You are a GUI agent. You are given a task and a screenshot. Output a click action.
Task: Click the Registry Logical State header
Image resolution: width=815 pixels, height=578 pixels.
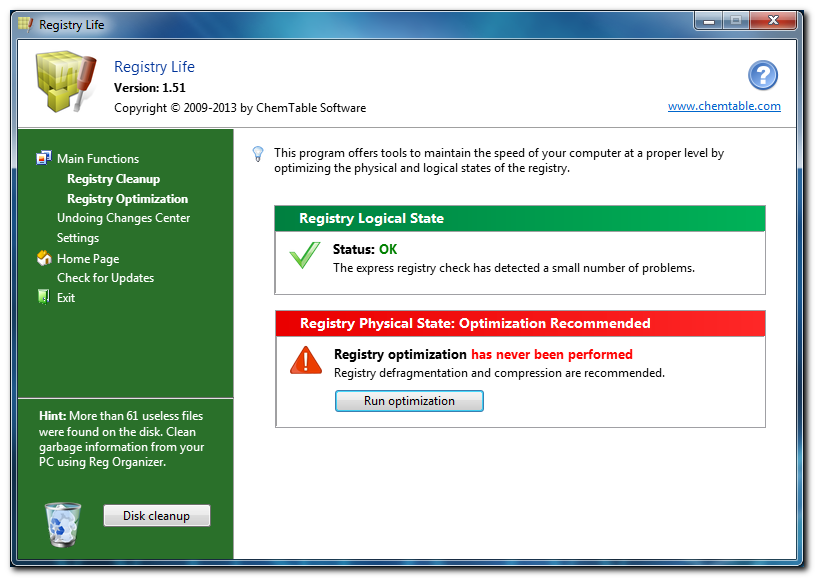click(x=520, y=218)
